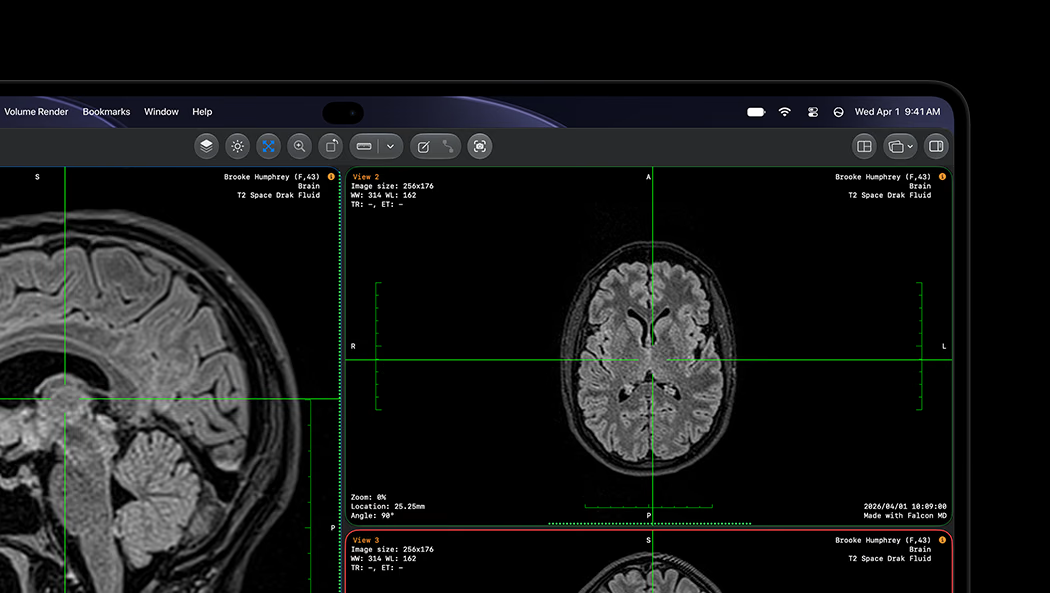Open the Bookmarks menu
The image size is (1050, 593).
point(106,112)
